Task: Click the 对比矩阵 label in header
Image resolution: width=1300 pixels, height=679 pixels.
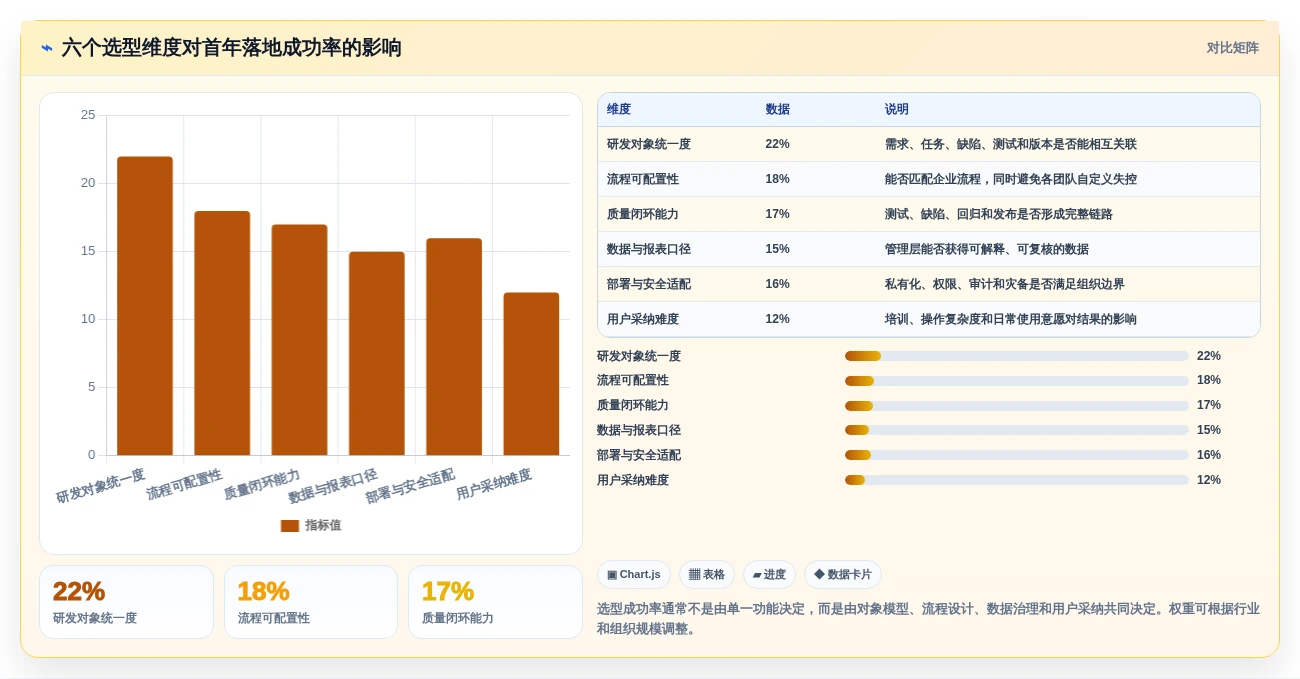Action: (x=1232, y=48)
